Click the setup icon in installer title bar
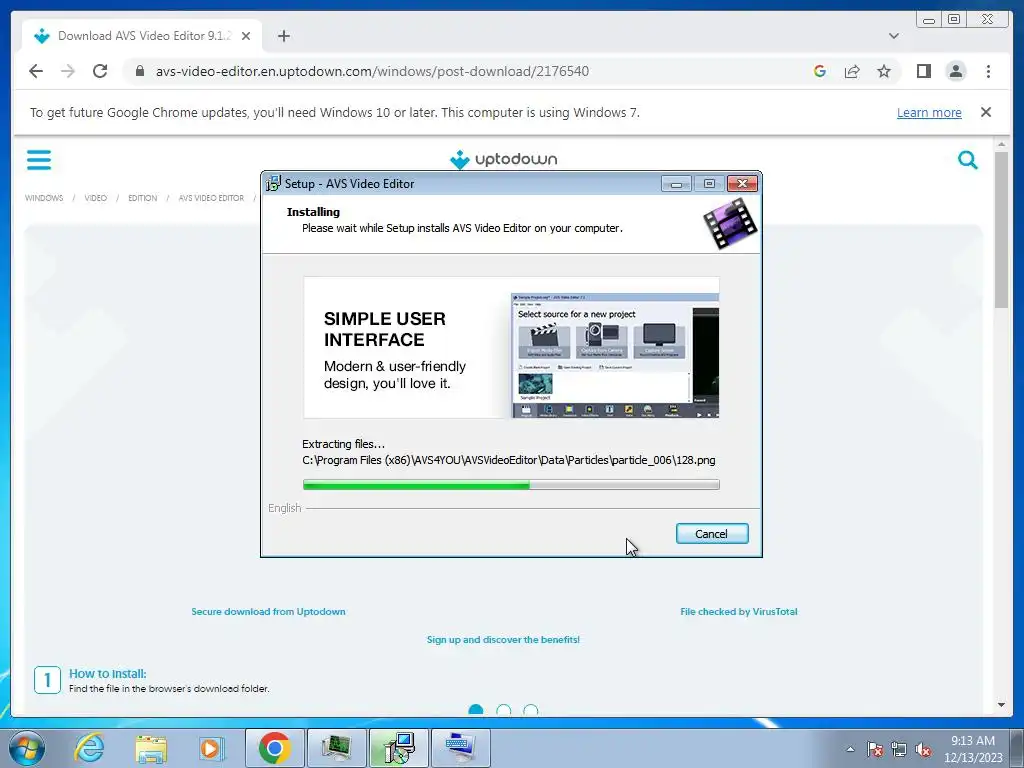Image resolution: width=1024 pixels, height=768 pixels. tap(273, 184)
